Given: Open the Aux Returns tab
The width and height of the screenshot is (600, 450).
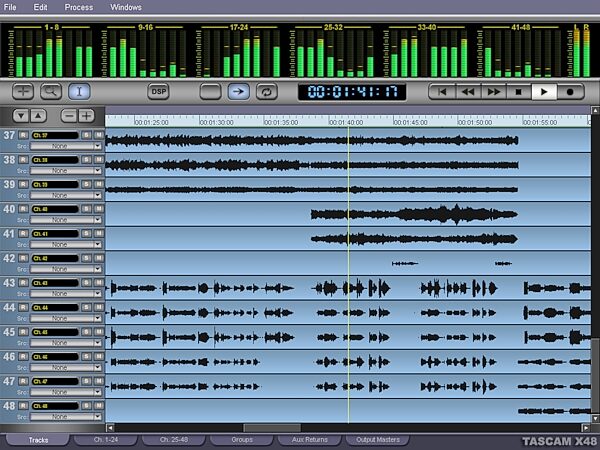Looking at the screenshot, I should 310,440.
